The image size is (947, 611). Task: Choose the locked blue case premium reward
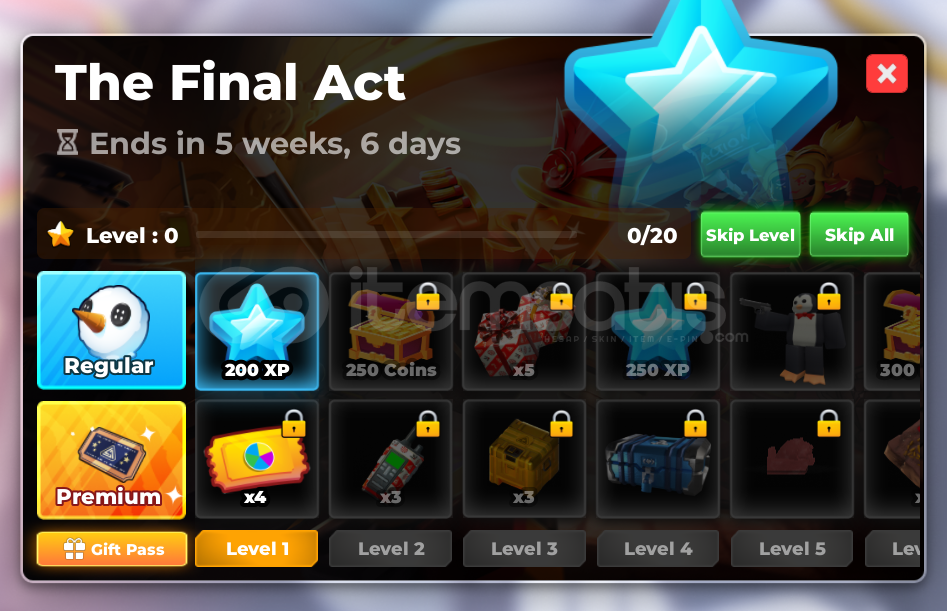(658, 459)
